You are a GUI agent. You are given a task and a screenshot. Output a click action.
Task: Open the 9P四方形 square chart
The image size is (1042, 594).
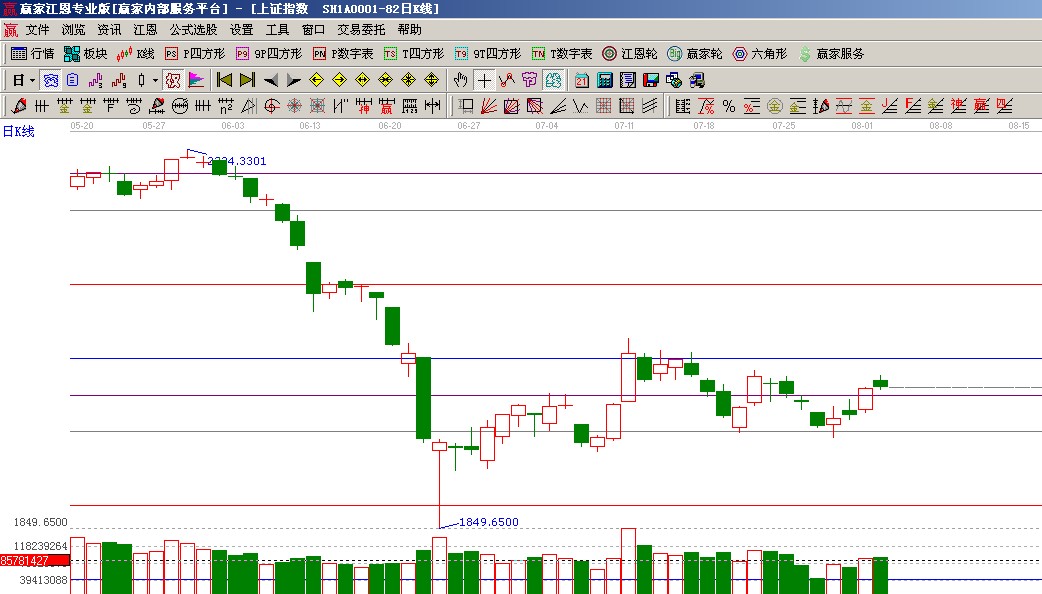tap(267, 54)
